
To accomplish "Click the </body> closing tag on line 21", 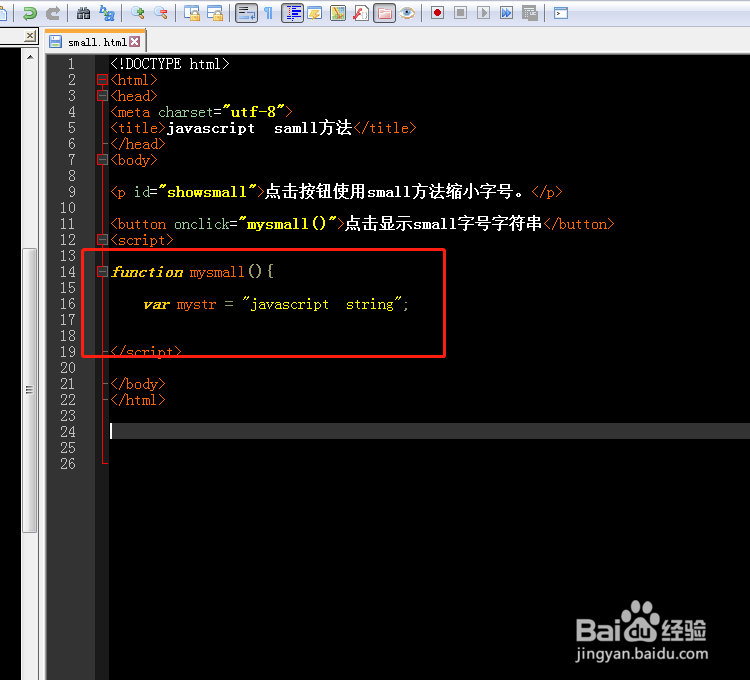I will (x=138, y=384).
